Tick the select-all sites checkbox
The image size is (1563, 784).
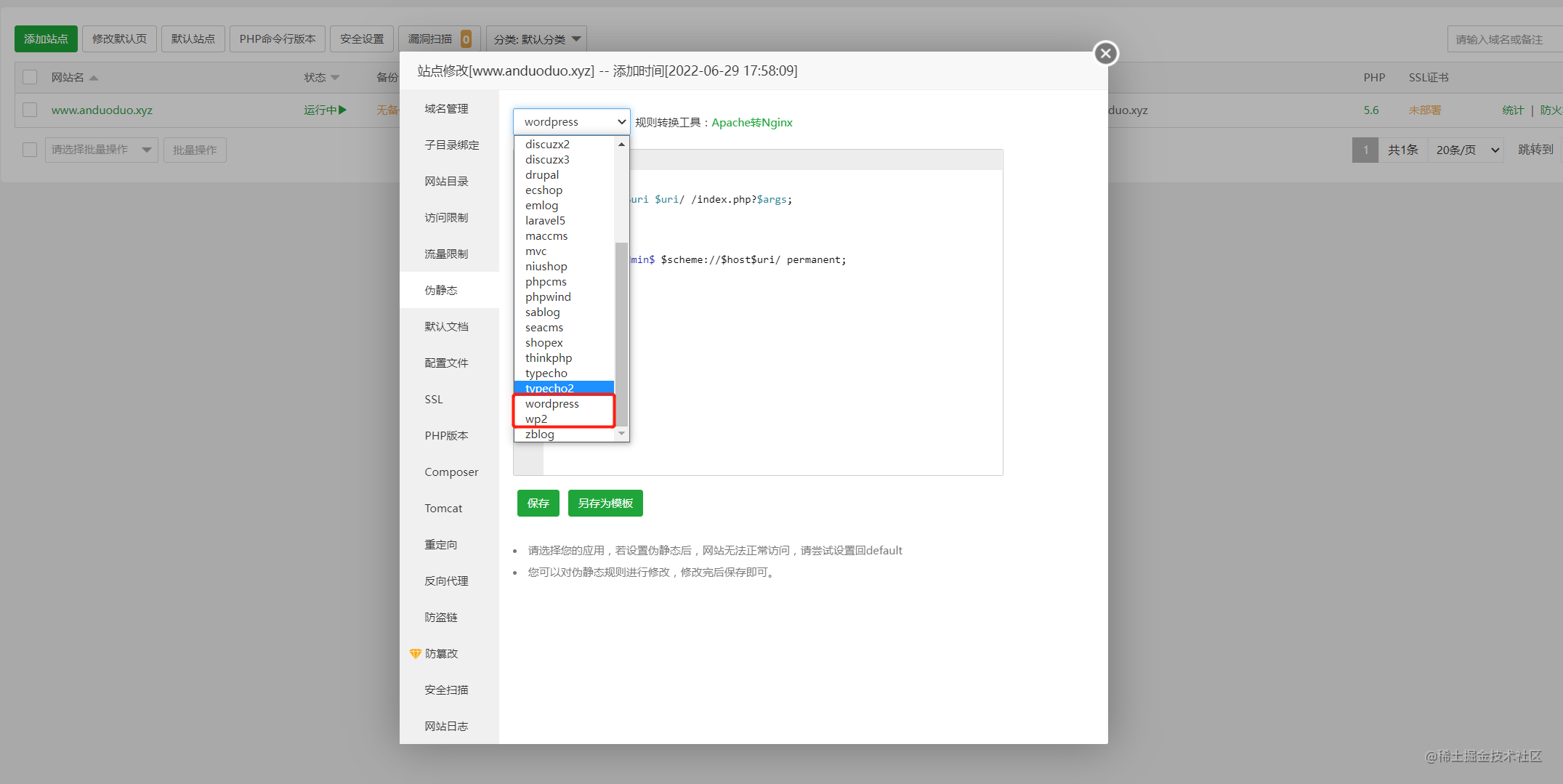coord(30,77)
